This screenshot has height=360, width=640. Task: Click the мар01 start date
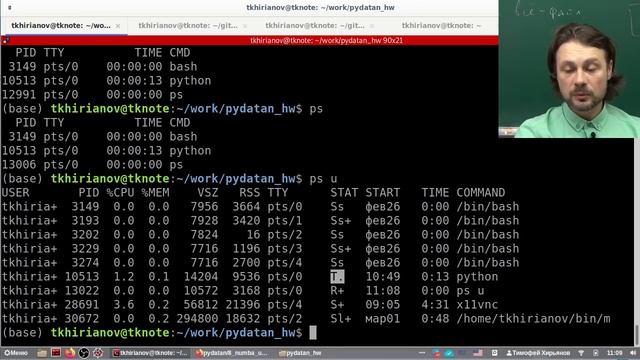(383, 318)
